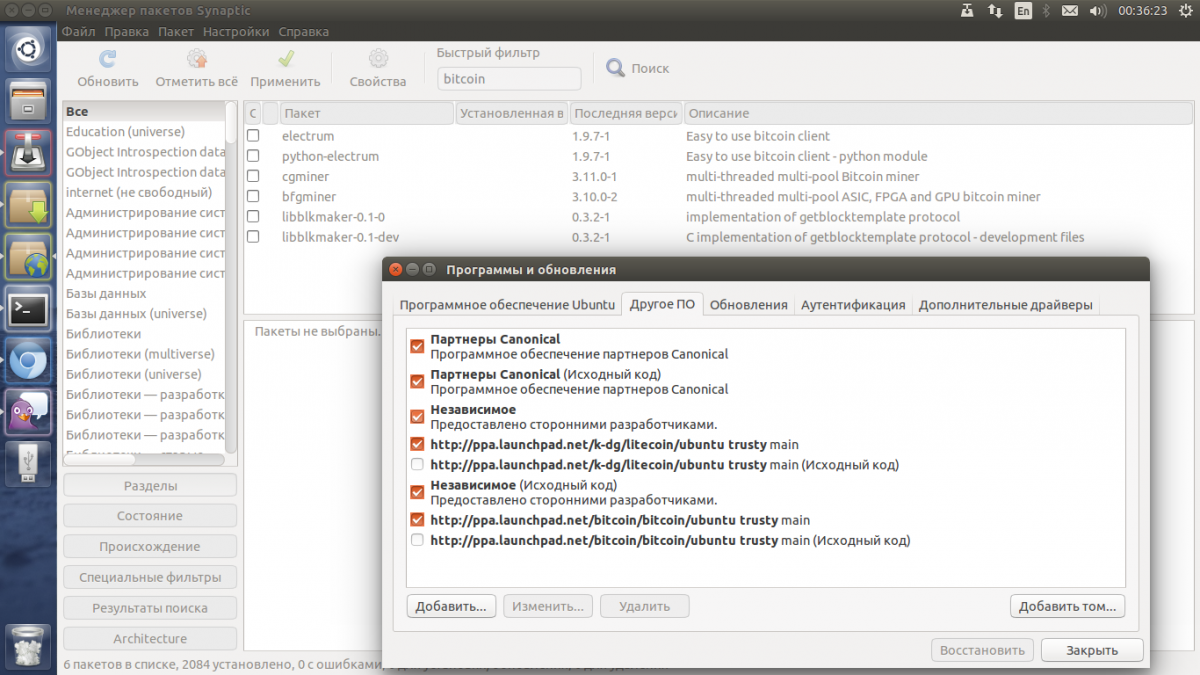This screenshot has height=675, width=1200.
Task: Open the USB drive launcher icon
Action: click(28, 463)
